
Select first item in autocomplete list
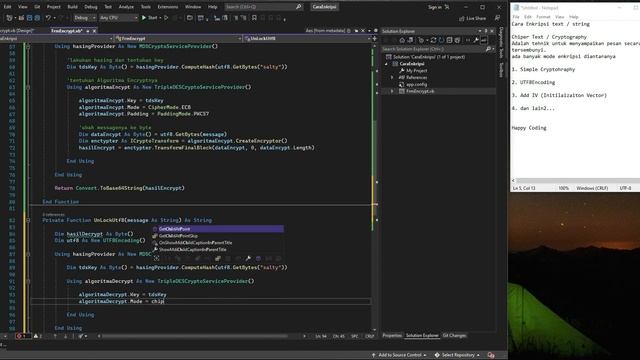218,229
